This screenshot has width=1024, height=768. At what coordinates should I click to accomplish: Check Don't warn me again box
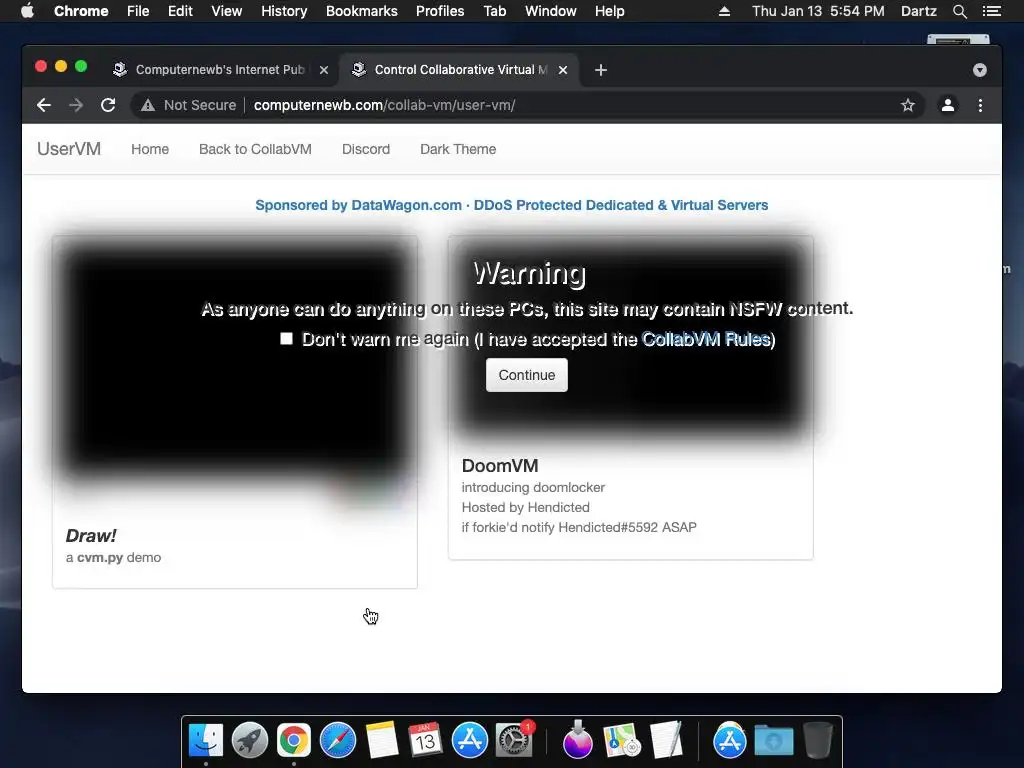click(286, 338)
